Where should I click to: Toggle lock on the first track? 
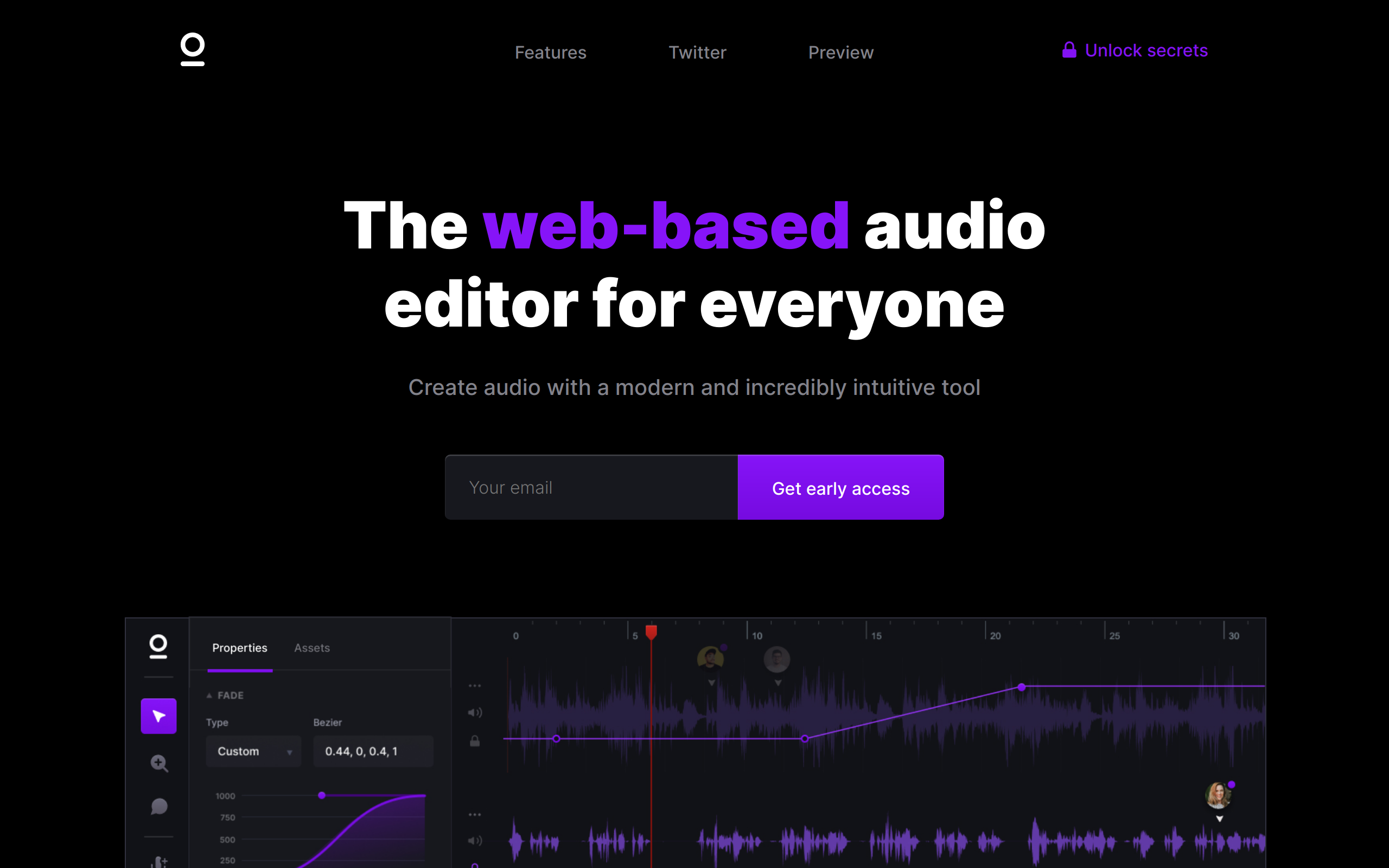coord(475,741)
